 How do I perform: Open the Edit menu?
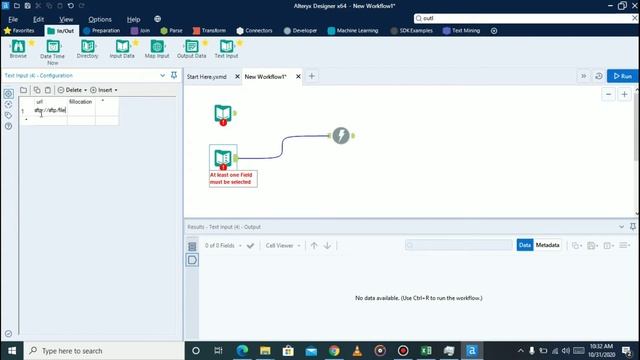tap(38, 19)
